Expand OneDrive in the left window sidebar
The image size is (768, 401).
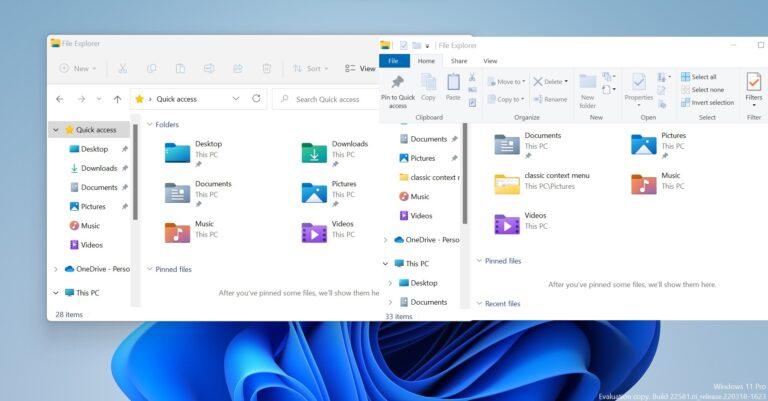click(55, 269)
